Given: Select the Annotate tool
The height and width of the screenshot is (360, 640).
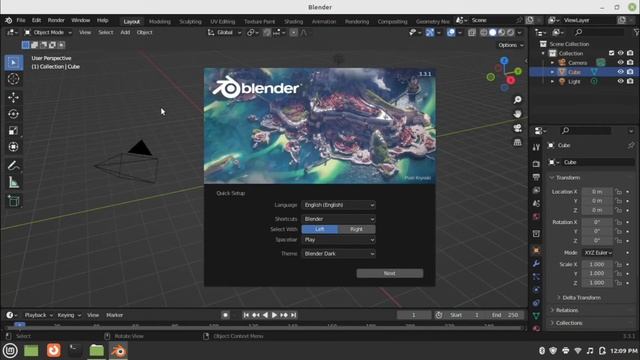Looking at the screenshot, I should click(13, 166).
